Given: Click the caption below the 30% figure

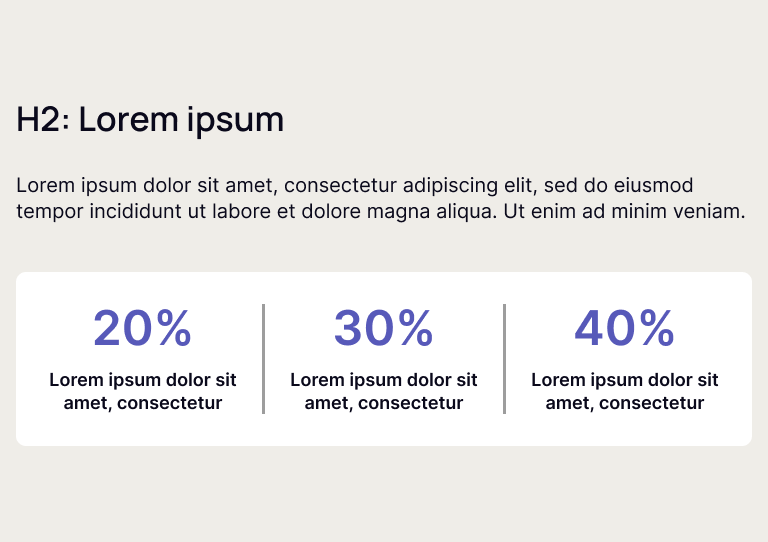Looking at the screenshot, I should [x=384, y=392].
